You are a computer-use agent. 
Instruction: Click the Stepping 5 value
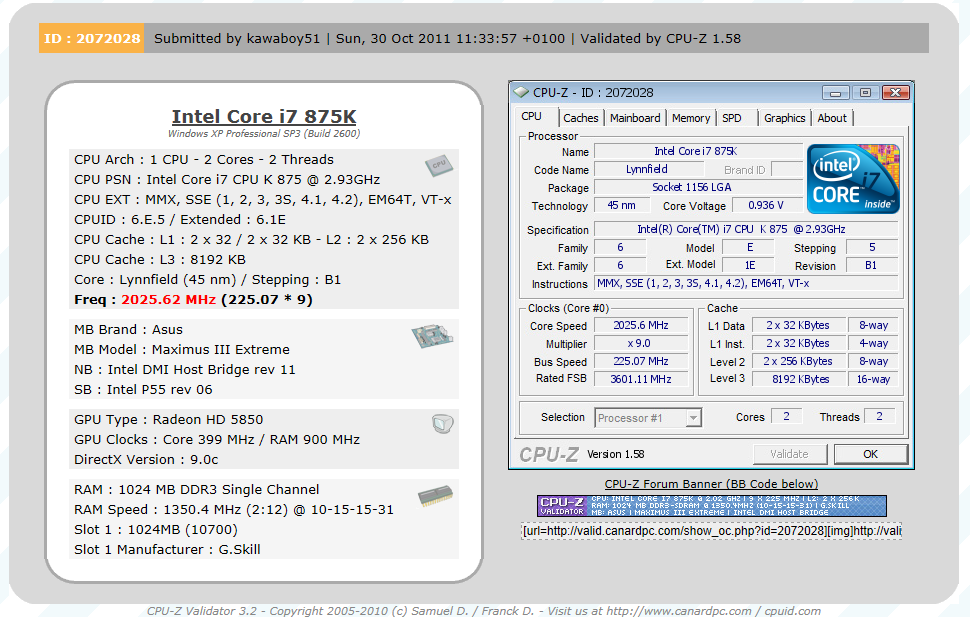click(872, 248)
